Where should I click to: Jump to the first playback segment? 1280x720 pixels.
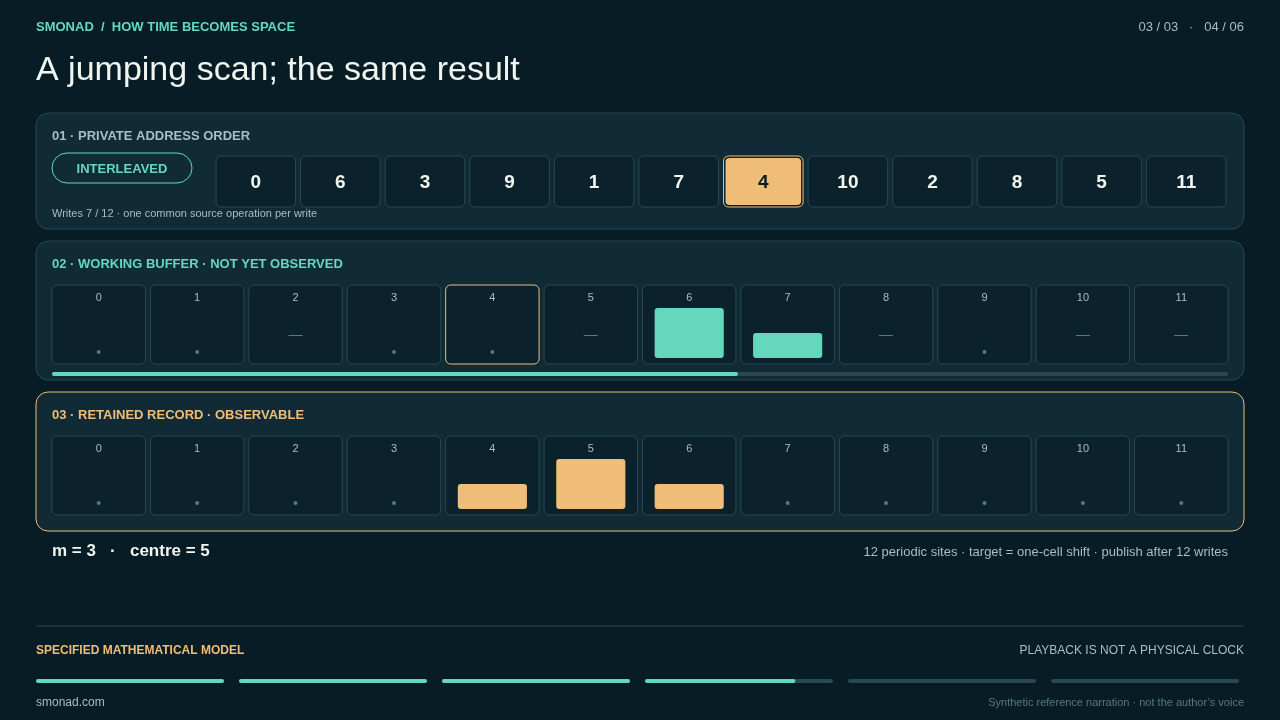click(130, 681)
